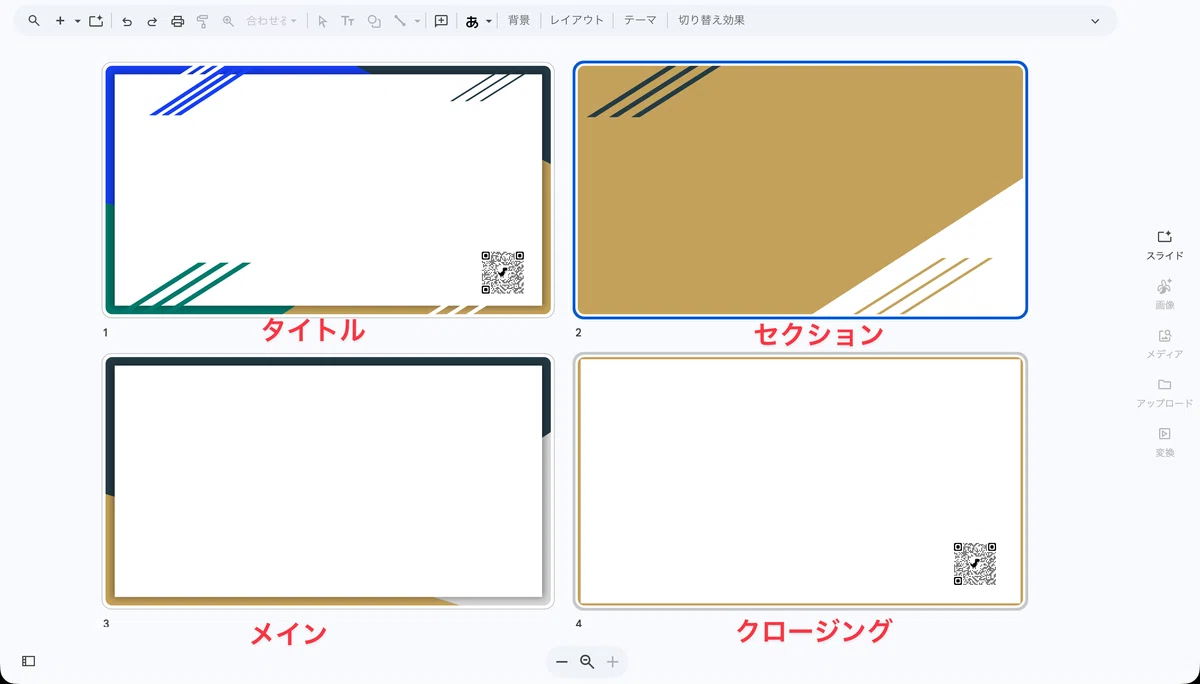Image resolution: width=1200 pixels, height=684 pixels.
Task: Click the zoom tool icon
Action: click(228, 20)
